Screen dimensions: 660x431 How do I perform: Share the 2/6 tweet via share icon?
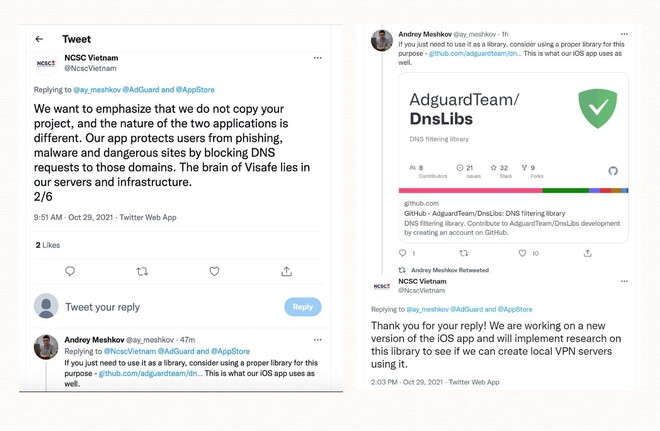coord(287,271)
